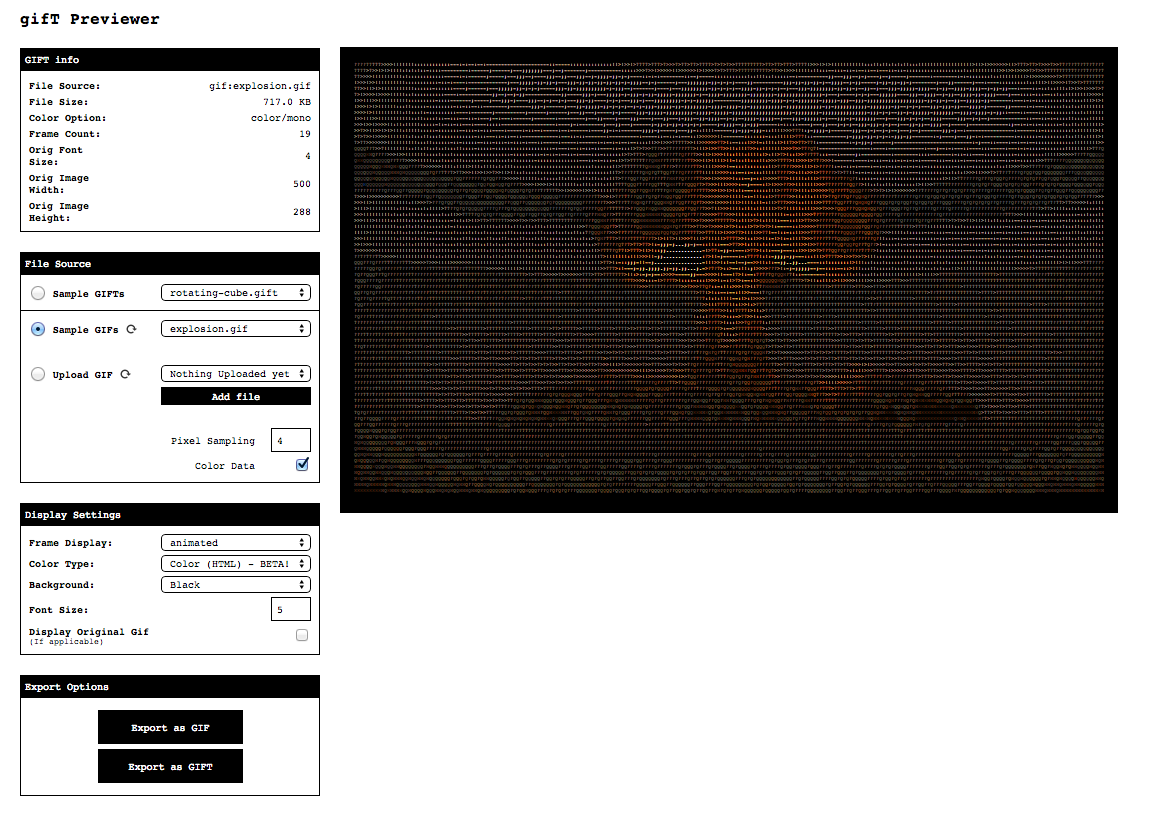The width and height of the screenshot is (1162, 826).
Task: Click the reload icon beside Upload GIF
Action: point(125,374)
